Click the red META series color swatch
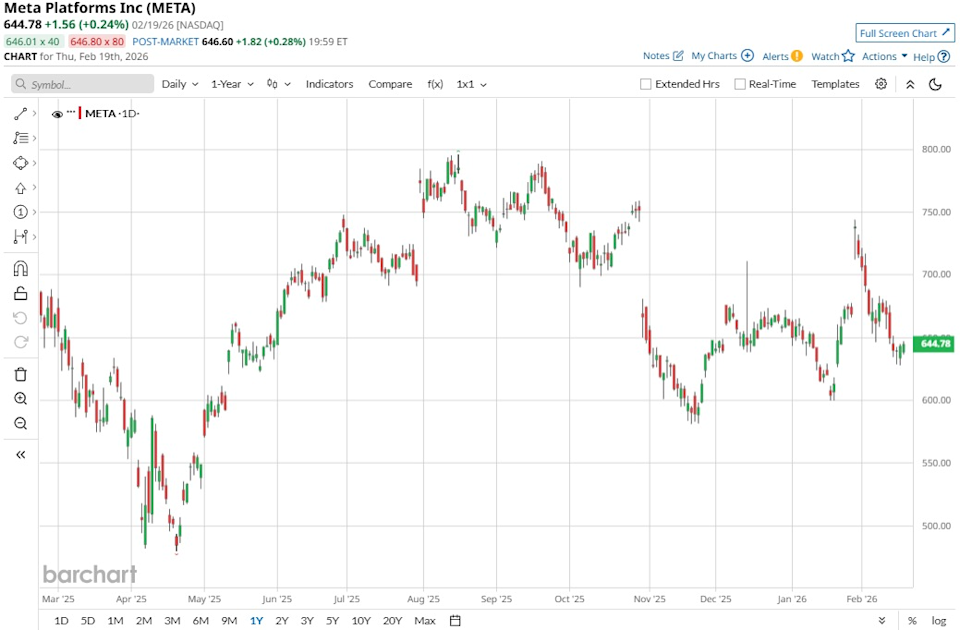 click(80, 113)
